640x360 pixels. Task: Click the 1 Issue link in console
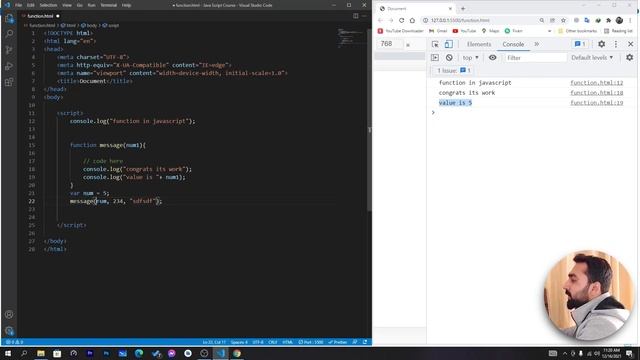(454, 71)
